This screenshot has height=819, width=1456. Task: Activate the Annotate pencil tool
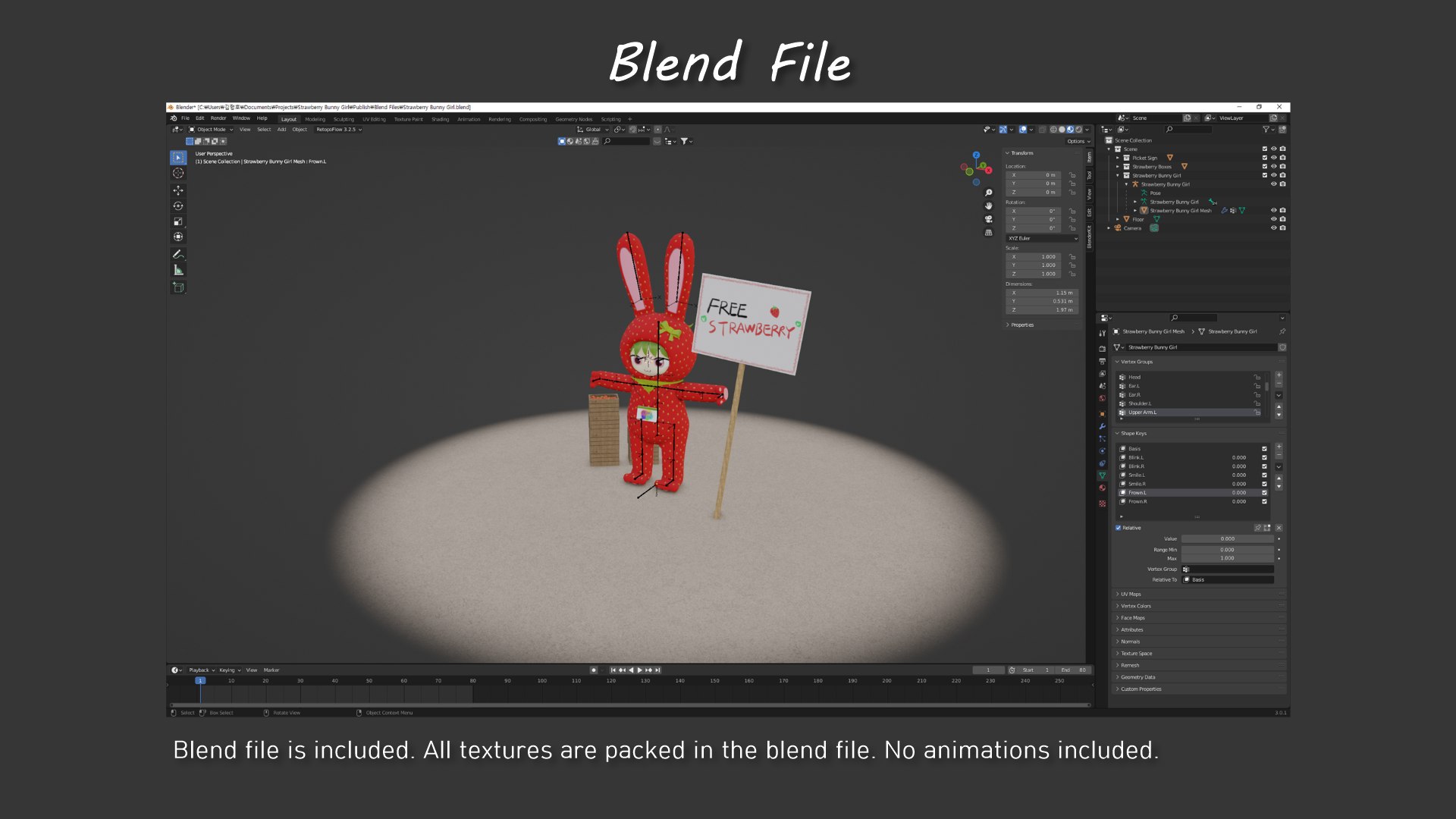(x=178, y=255)
